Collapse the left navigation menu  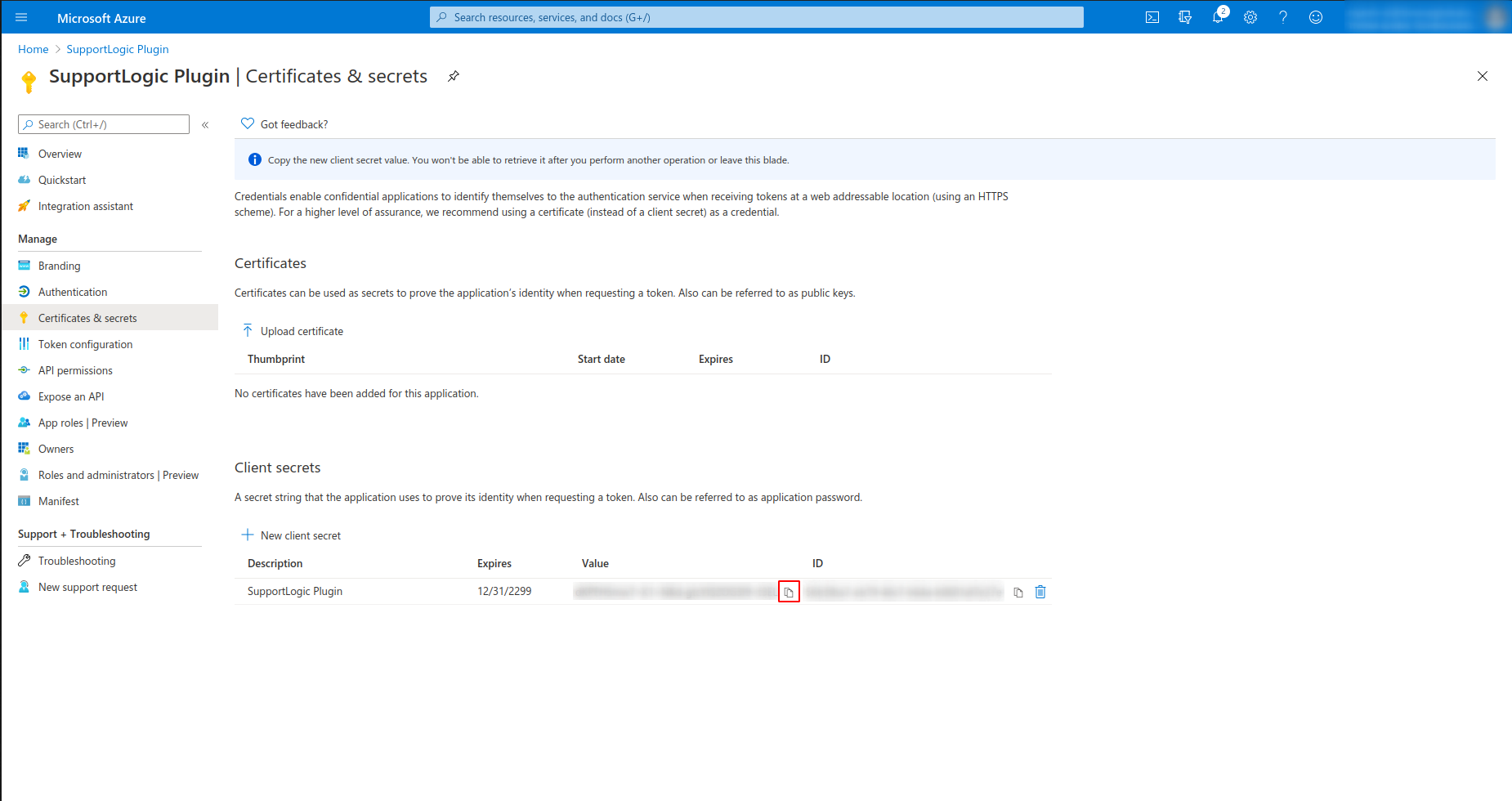pyautogui.click(x=205, y=125)
